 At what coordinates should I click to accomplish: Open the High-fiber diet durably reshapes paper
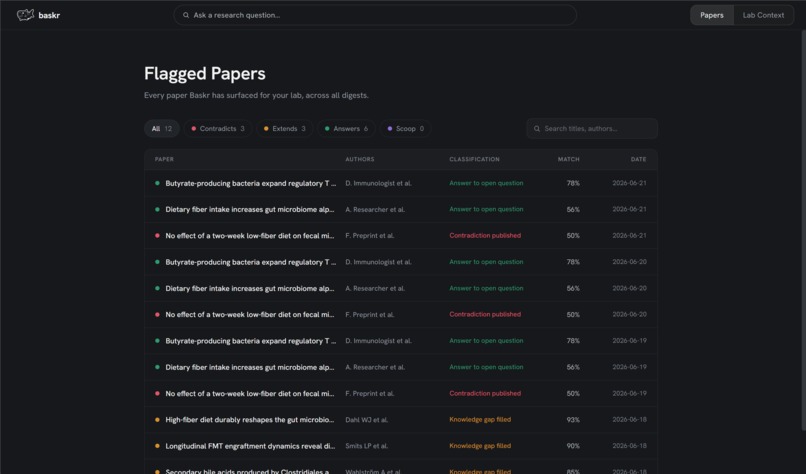(401, 420)
